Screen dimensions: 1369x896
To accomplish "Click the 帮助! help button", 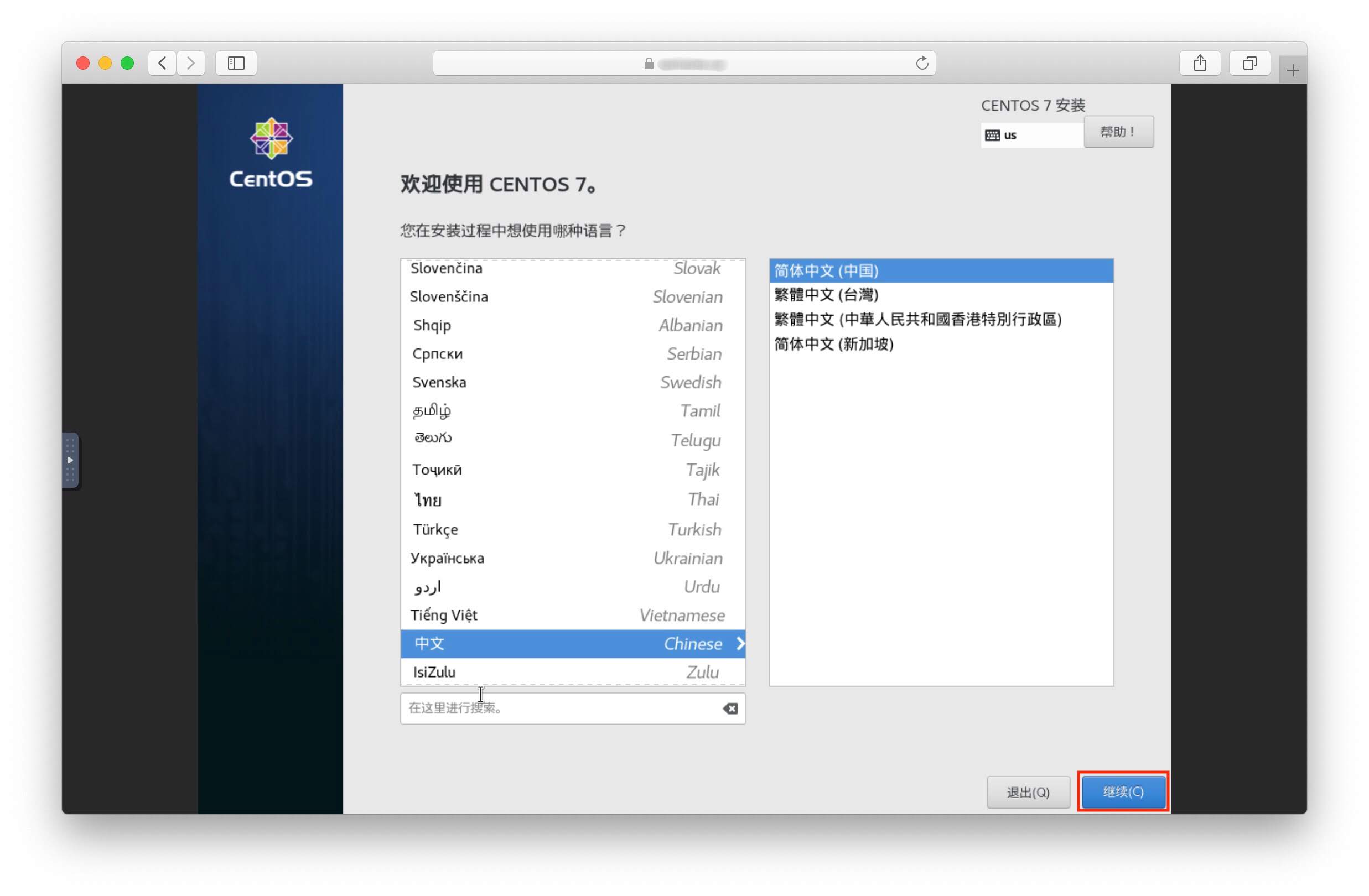I will [1119, 132].
